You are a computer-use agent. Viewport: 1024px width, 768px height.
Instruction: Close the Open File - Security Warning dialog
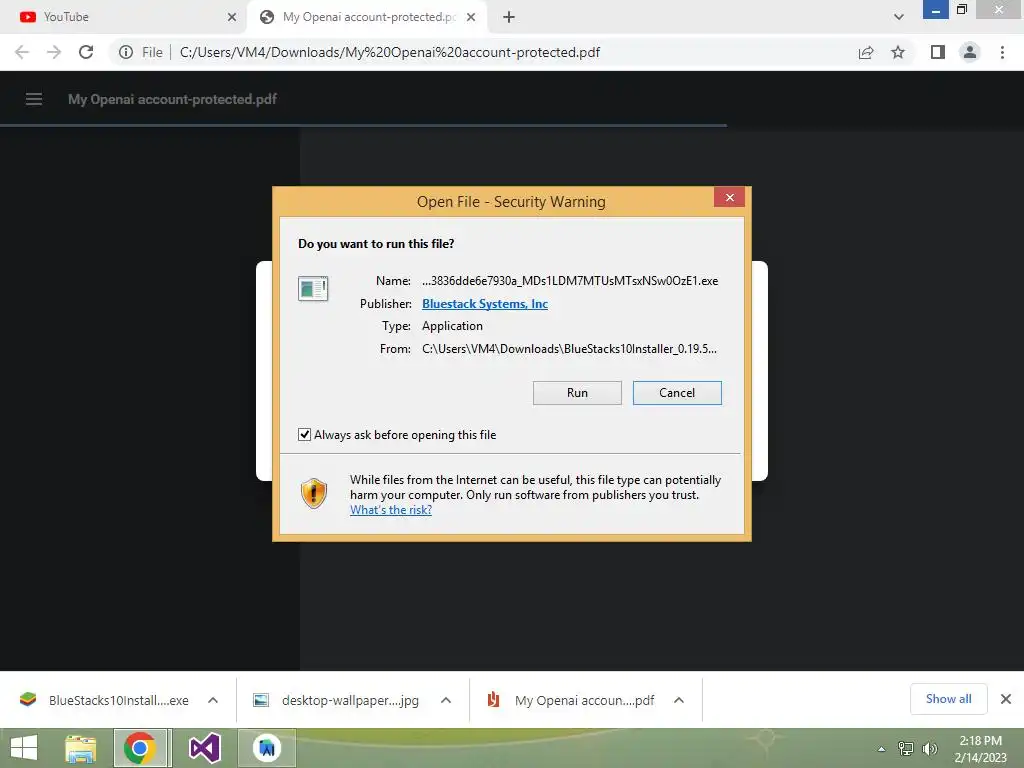(729, 197)
